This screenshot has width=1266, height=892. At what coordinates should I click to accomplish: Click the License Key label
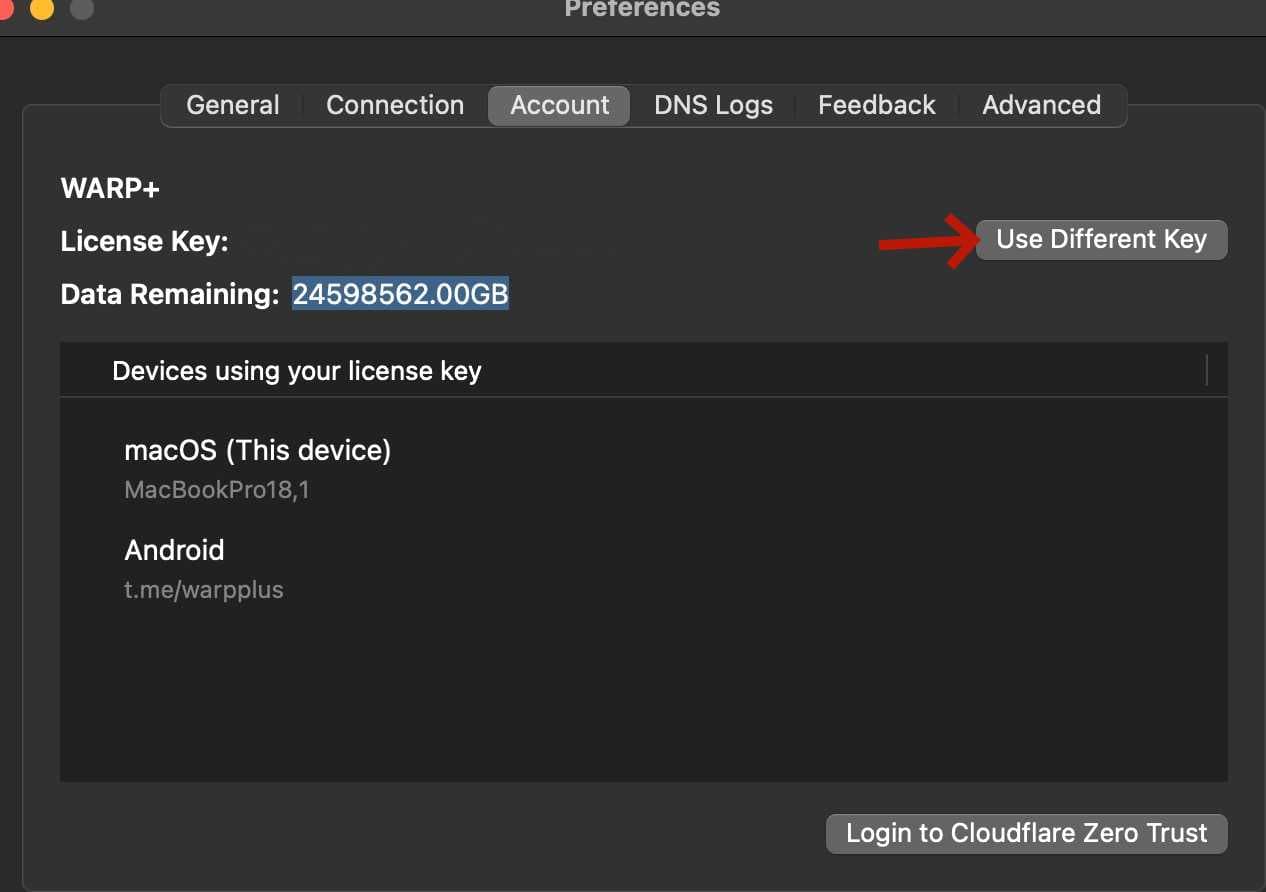tap(144, 241)
